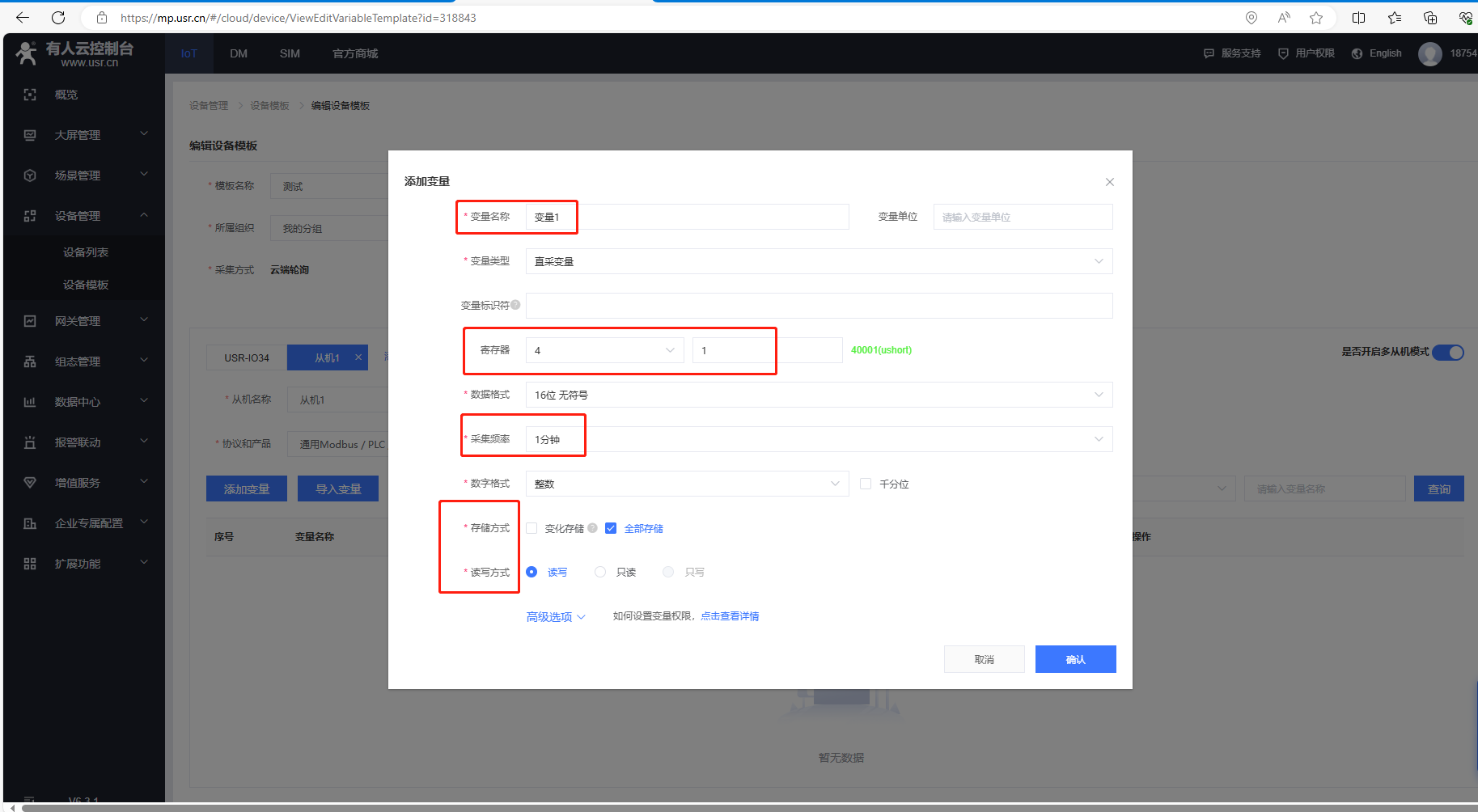The image size is (1478, 812).
Task: Enable the 变化存储 checkbox
Action: [x=531, y=528]
